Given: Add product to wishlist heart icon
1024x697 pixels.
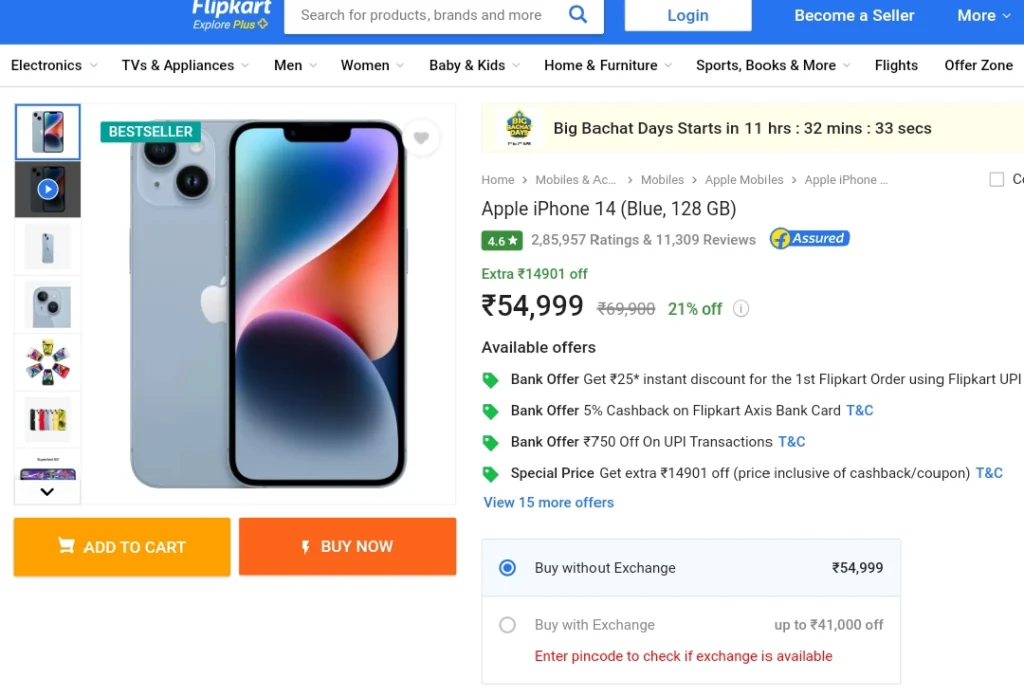Looking at the screenshot, I should coord(421,138).
